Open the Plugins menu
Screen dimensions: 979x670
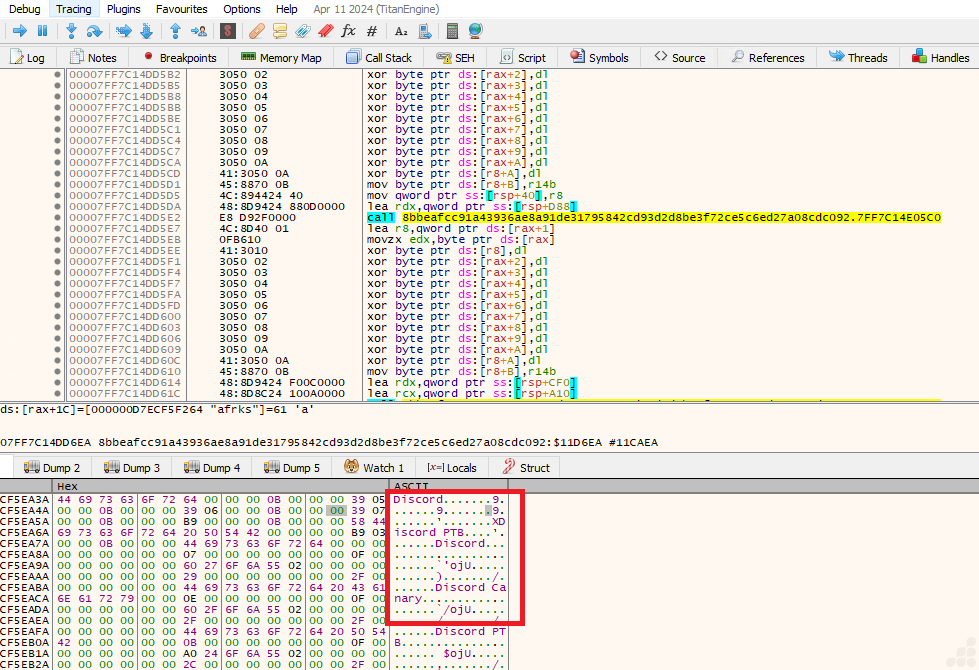click(x=124, y=9)
